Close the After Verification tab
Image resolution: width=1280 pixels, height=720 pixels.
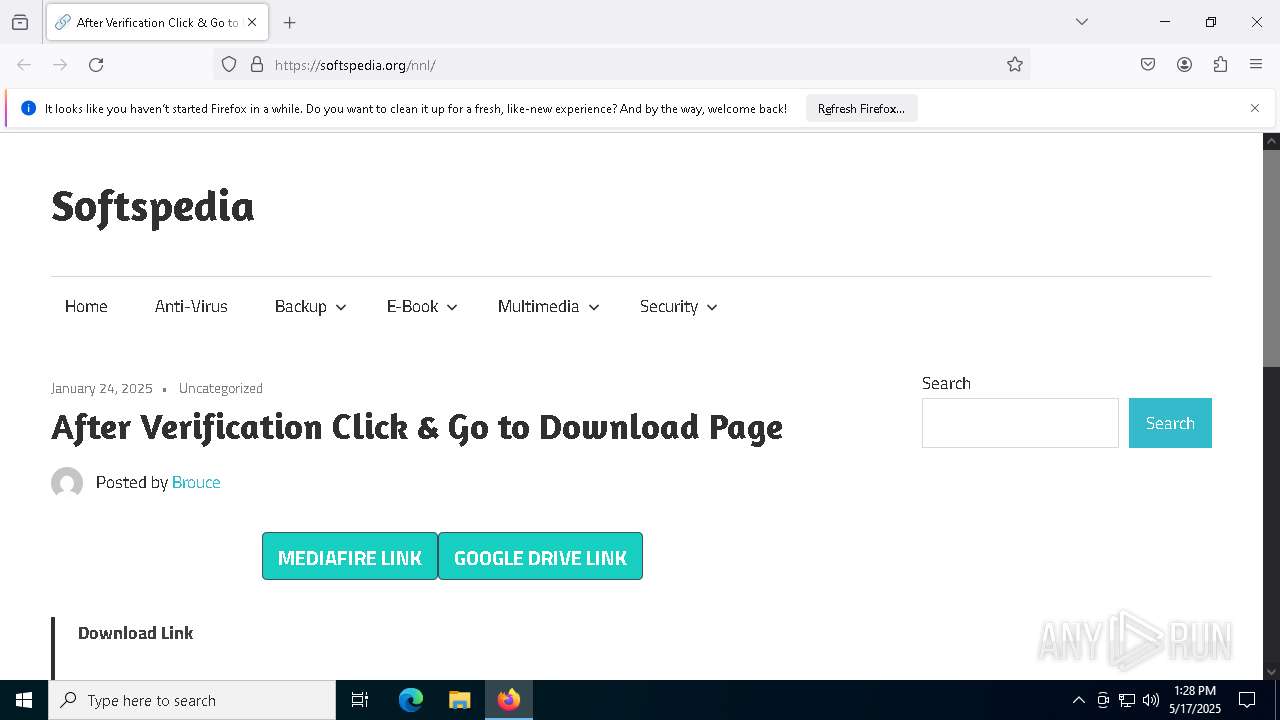point(252,22)
